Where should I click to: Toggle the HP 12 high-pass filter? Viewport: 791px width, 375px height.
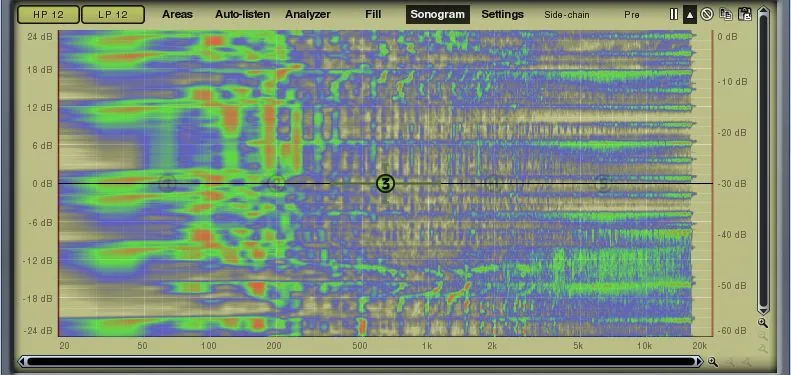tap(48, 15)
